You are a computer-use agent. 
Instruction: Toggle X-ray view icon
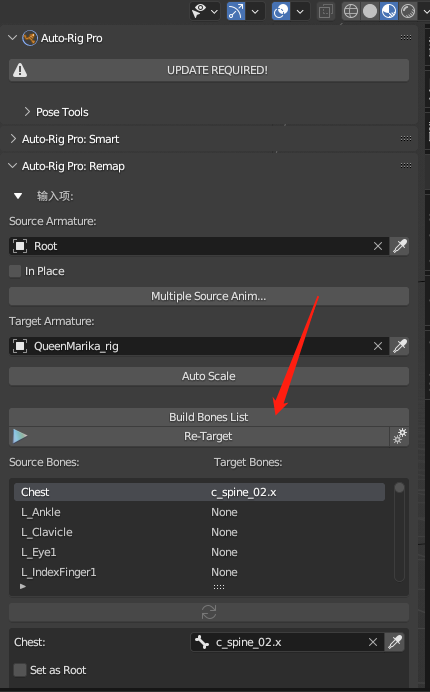(326, 11)
